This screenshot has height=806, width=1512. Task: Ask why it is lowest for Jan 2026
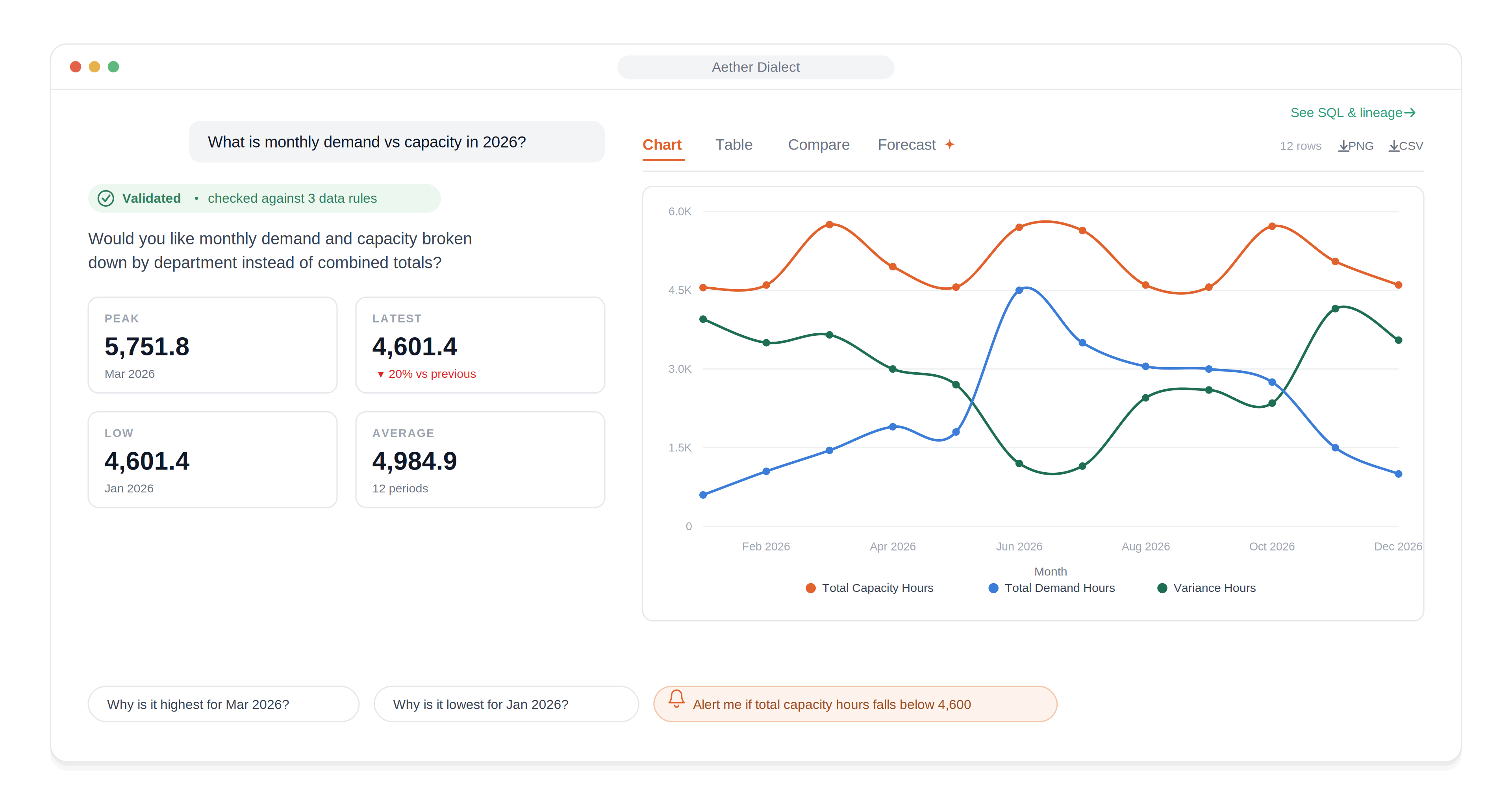pyautogui.click(x=506, y=704)
